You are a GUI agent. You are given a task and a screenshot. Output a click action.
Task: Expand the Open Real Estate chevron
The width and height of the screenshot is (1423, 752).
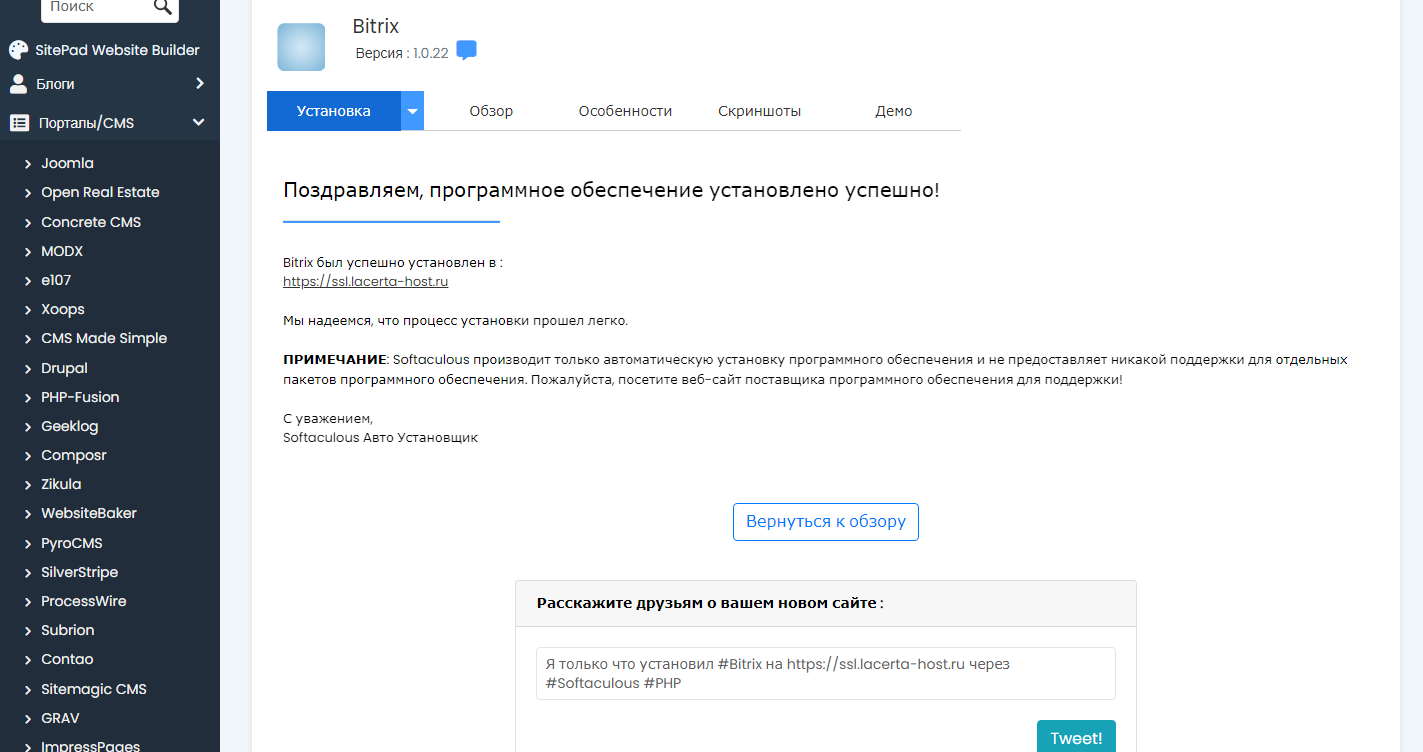pos(29,193)
